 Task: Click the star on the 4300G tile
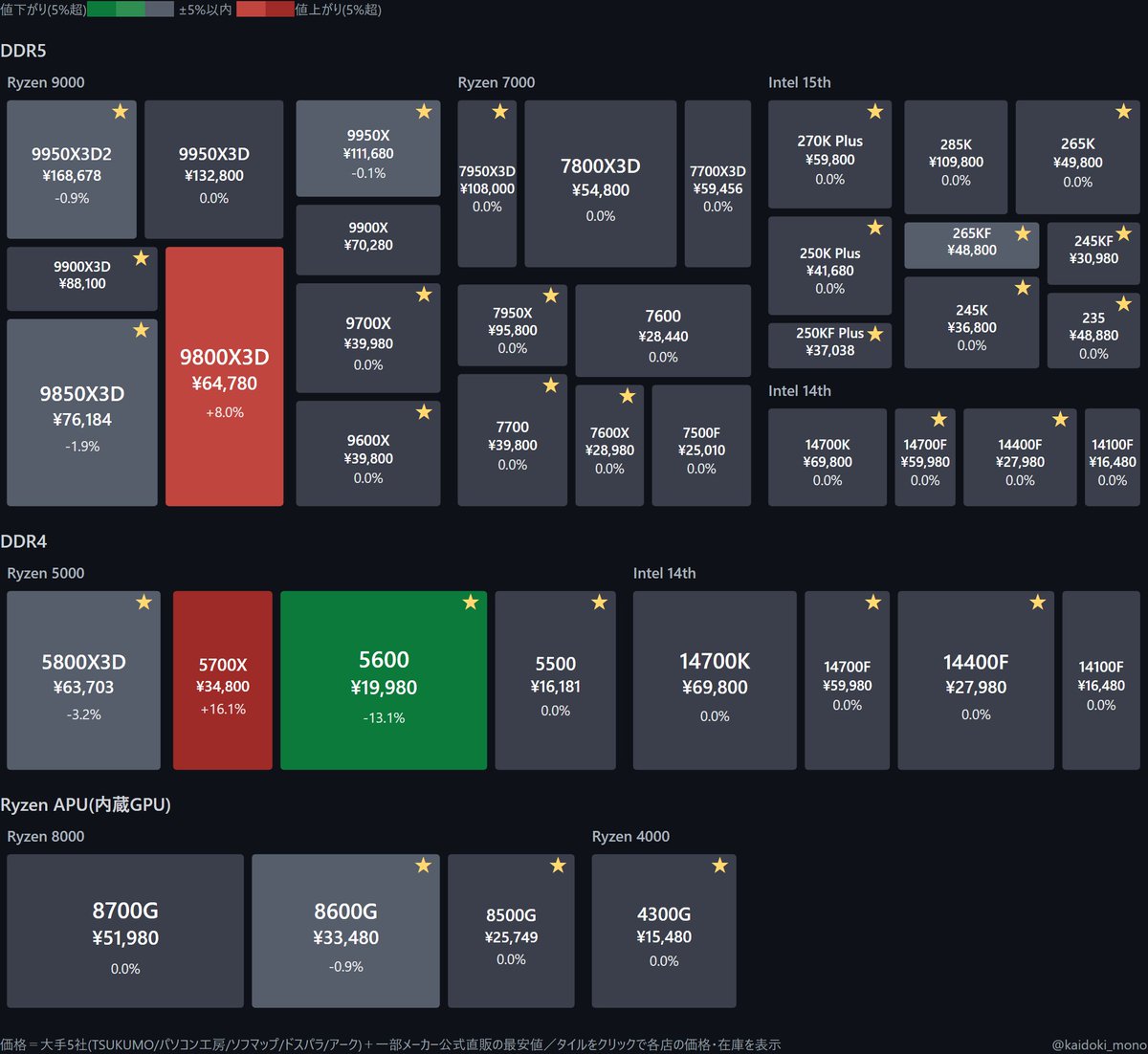[719, 866]
